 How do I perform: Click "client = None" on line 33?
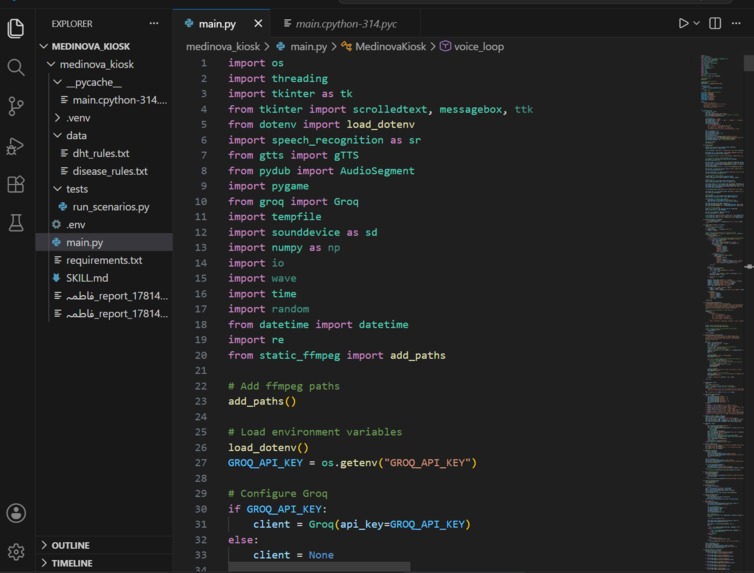[293, 555]
